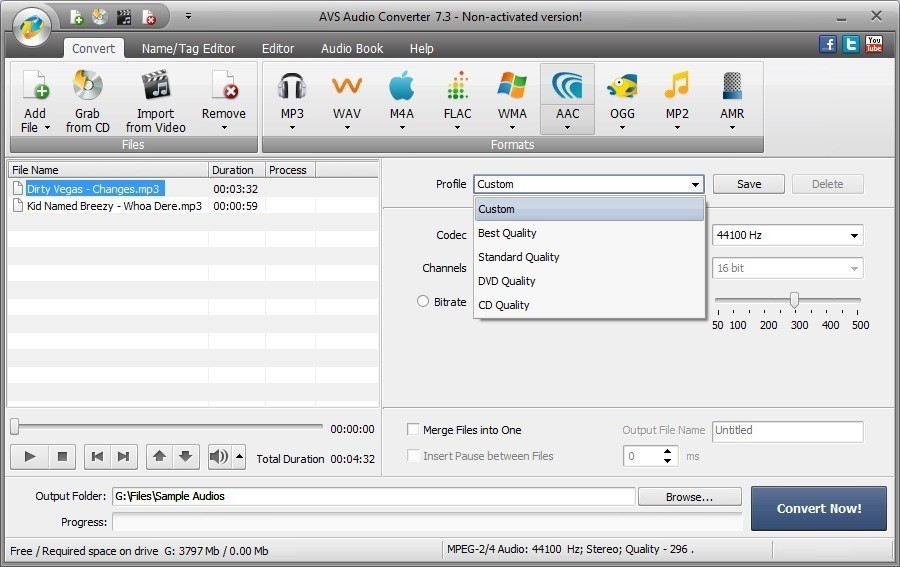Choose DVD Quality profile

(589, 281)
